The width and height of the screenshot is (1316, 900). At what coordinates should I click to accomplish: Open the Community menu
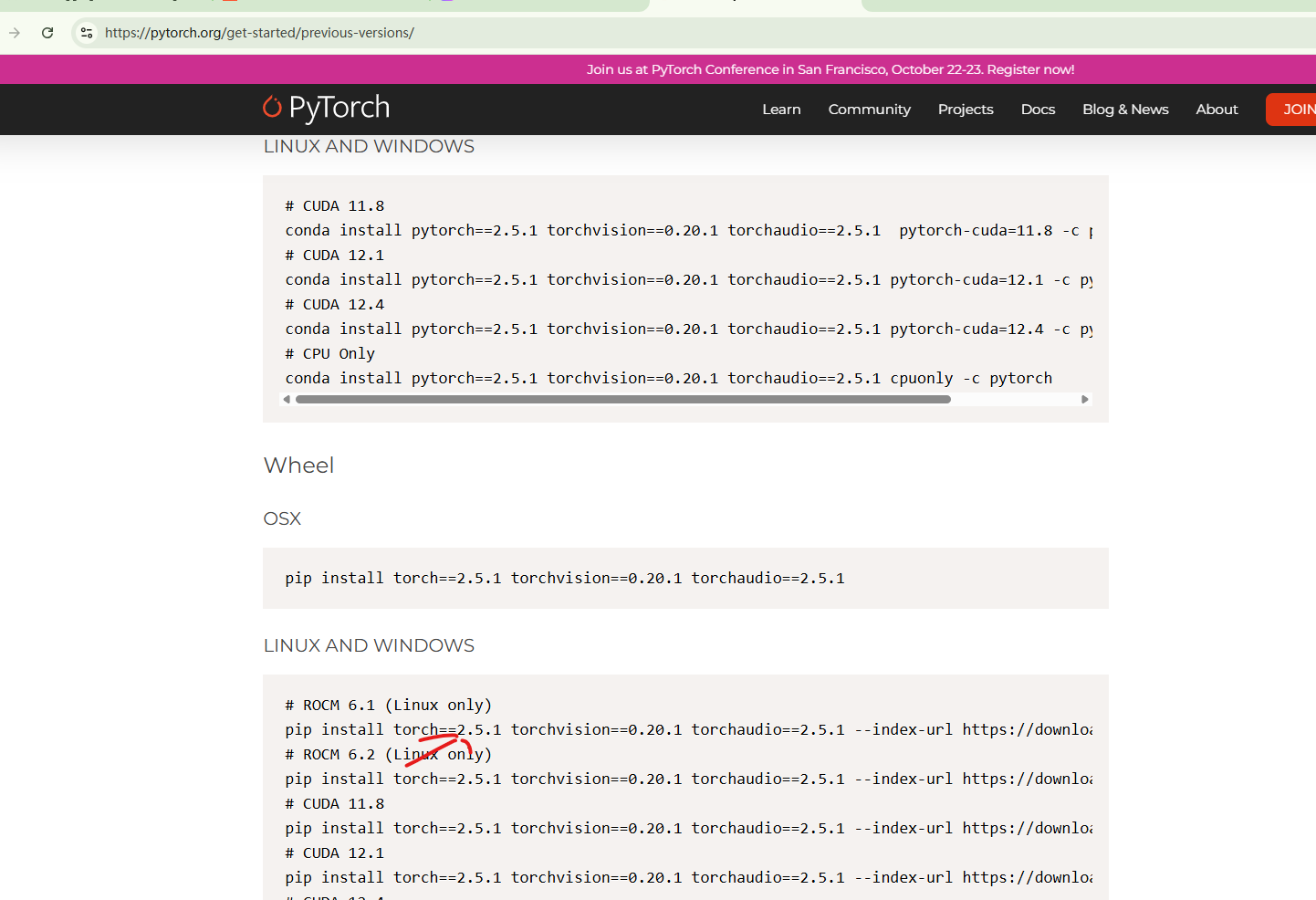point(869,110)
